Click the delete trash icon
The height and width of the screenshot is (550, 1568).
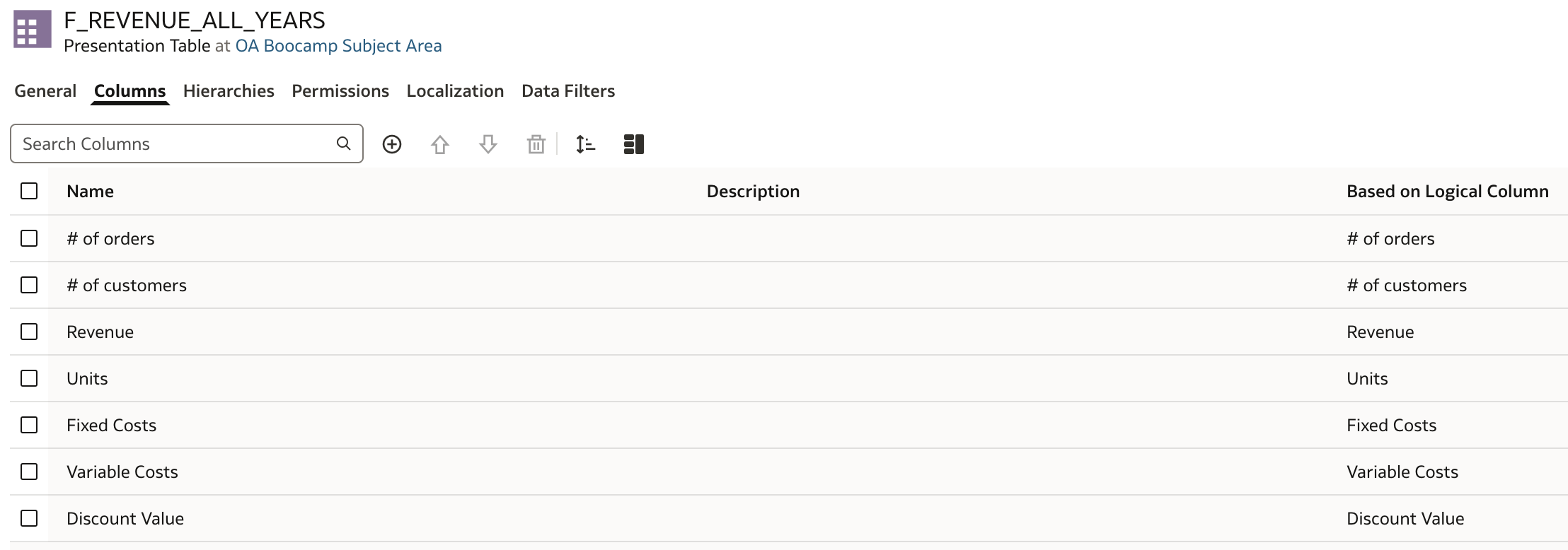[536, 144]
